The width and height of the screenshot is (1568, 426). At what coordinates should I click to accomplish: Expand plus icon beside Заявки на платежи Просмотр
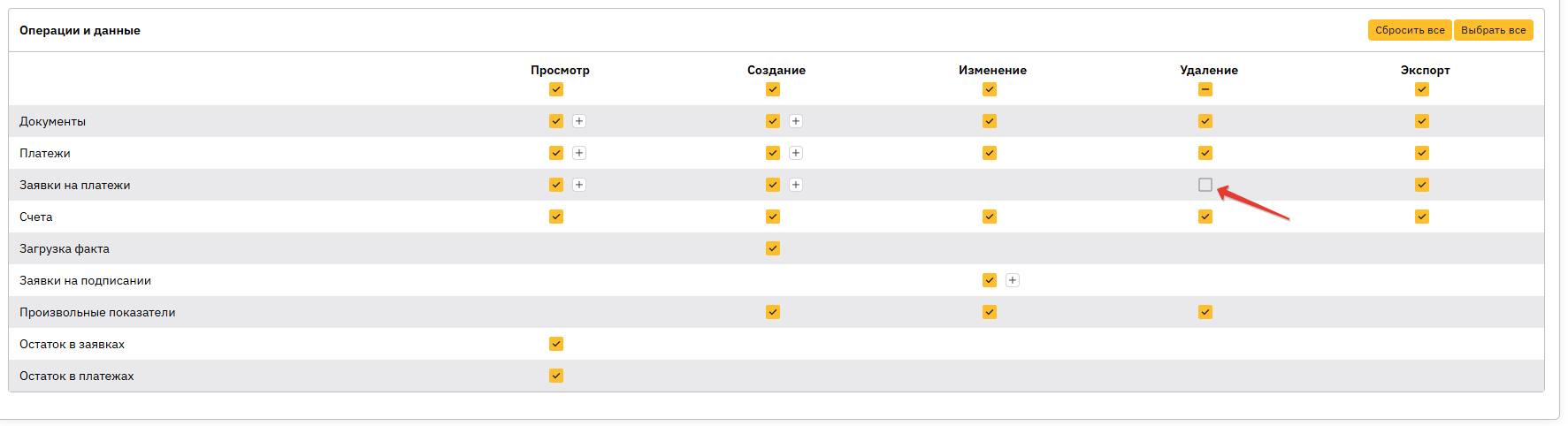pyautogui.click(x=579, y=185)
